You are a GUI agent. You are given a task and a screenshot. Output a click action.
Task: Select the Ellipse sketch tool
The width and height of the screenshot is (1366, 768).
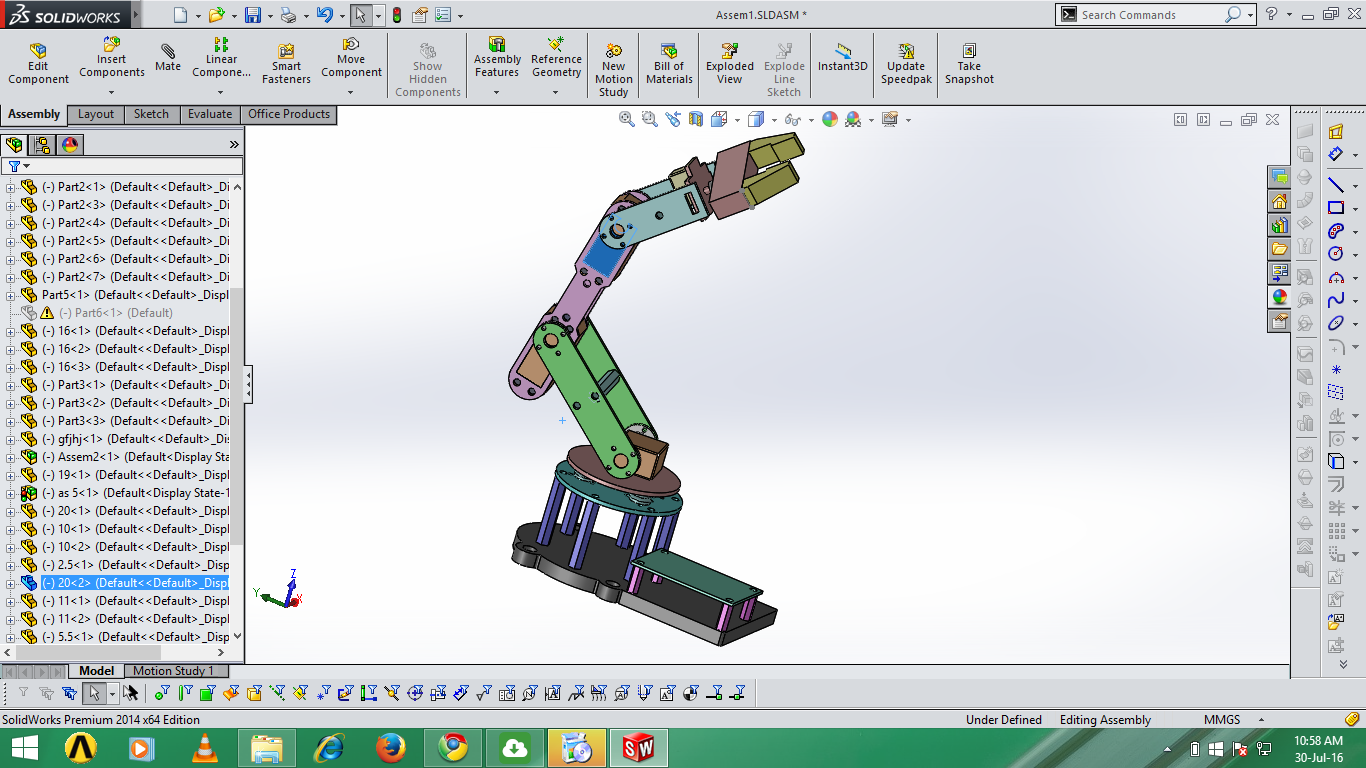1336,323
